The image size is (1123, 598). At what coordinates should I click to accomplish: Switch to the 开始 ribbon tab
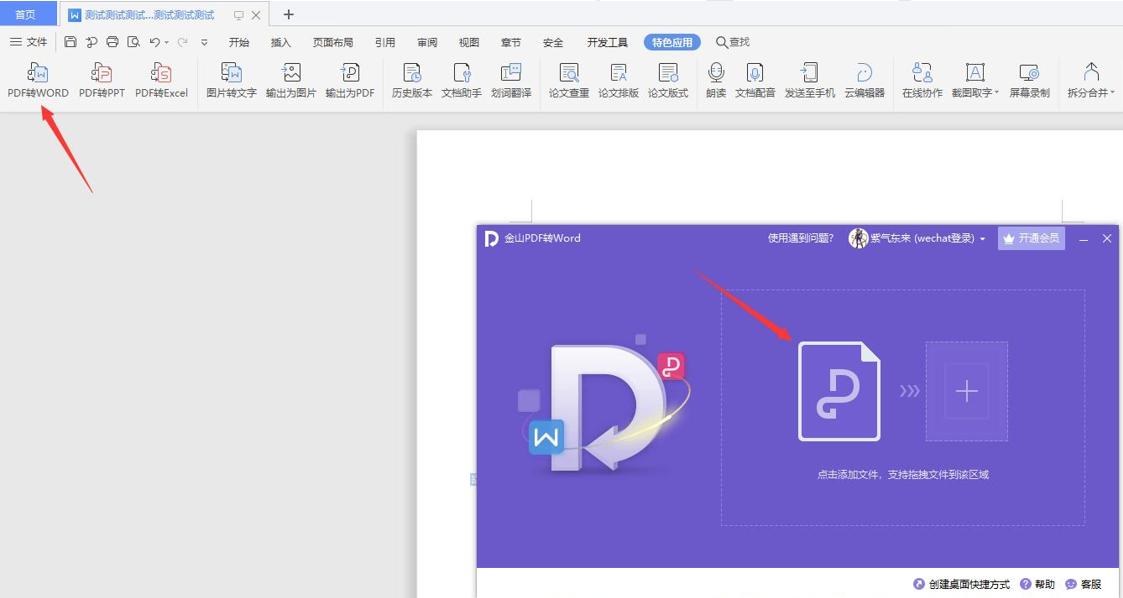239,42
